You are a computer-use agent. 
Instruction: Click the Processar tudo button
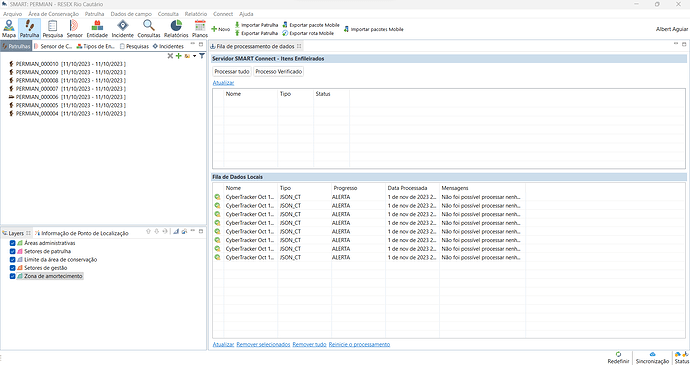(232, 71)
